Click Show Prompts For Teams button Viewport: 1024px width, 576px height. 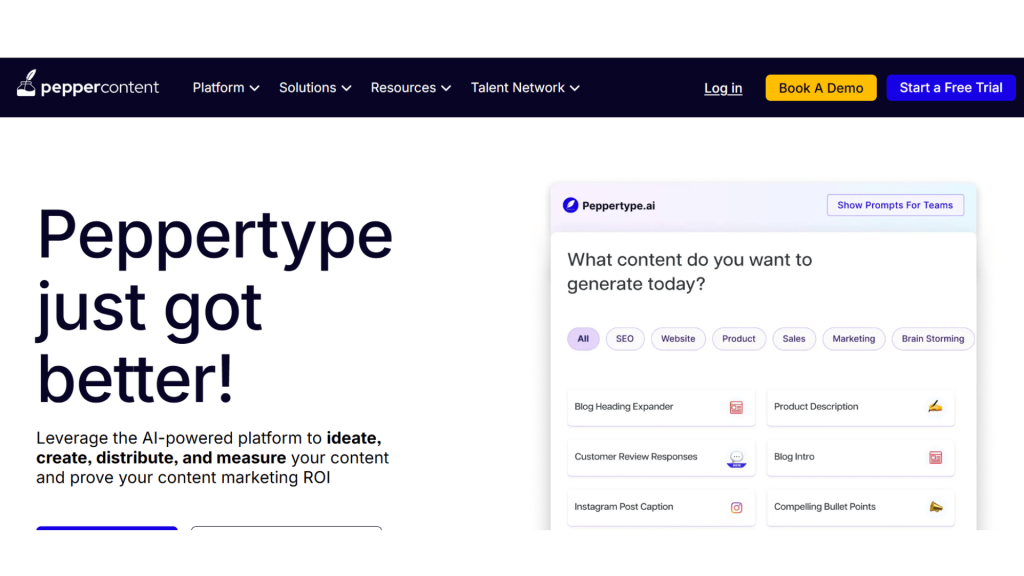click(895, 205)
